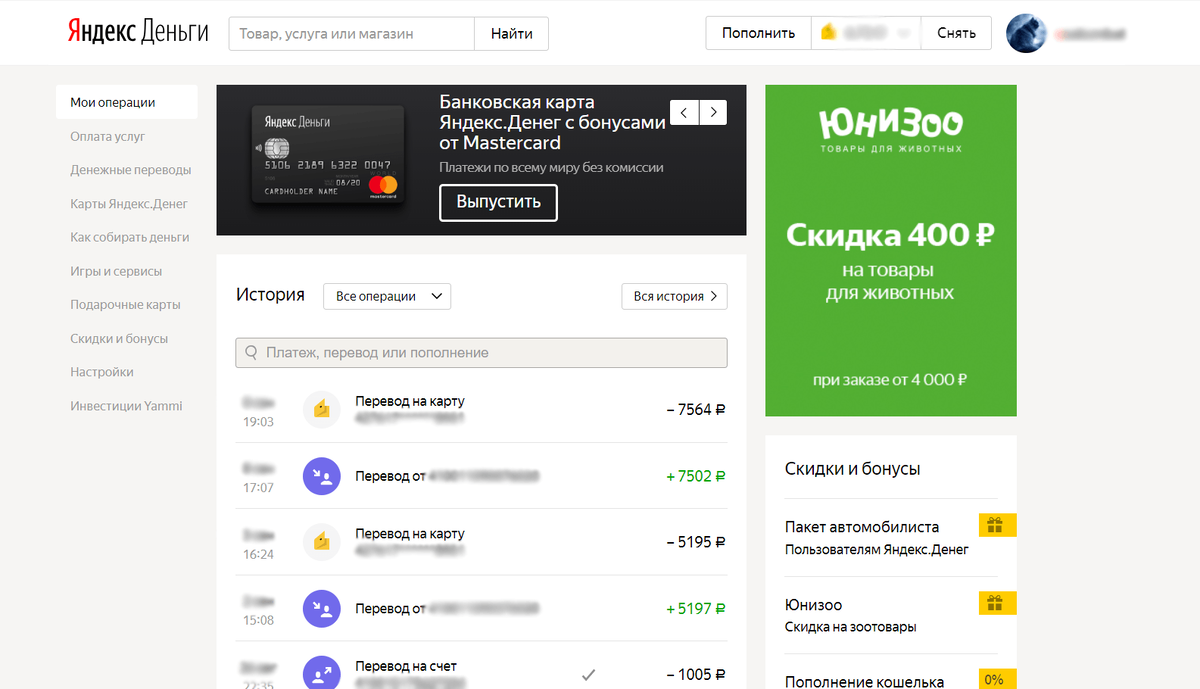Click the top search field Товар, услуга или магазин
This screenshot has height=689, width=1200.
pyautogui.click(x=352, y=33)
